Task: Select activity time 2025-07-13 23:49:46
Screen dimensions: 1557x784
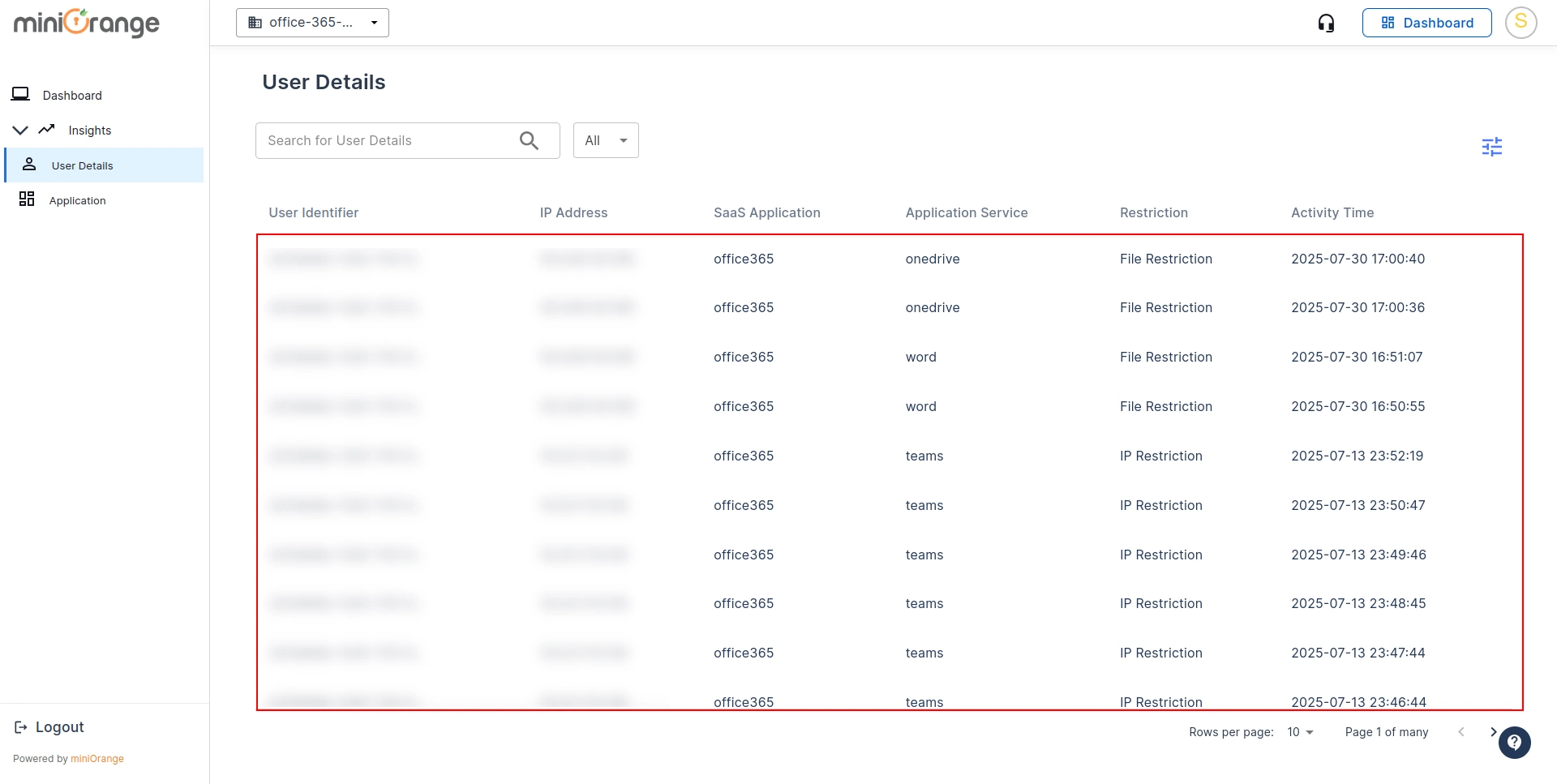Action: tap(1358, 555)
